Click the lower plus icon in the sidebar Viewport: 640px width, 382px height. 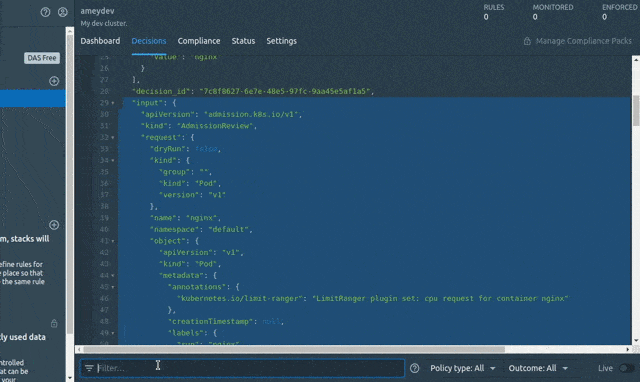54,225
